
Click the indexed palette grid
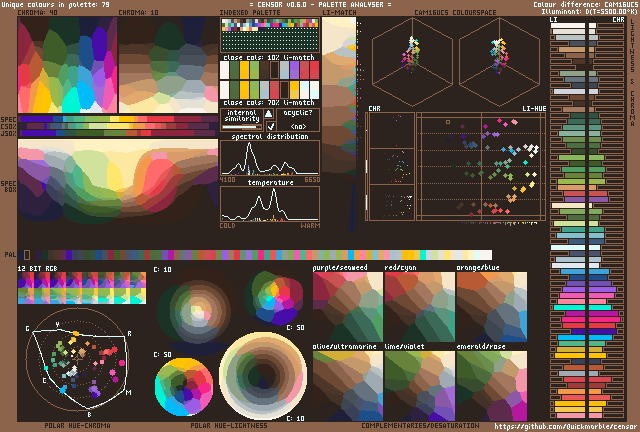click(x=270, y=35)
